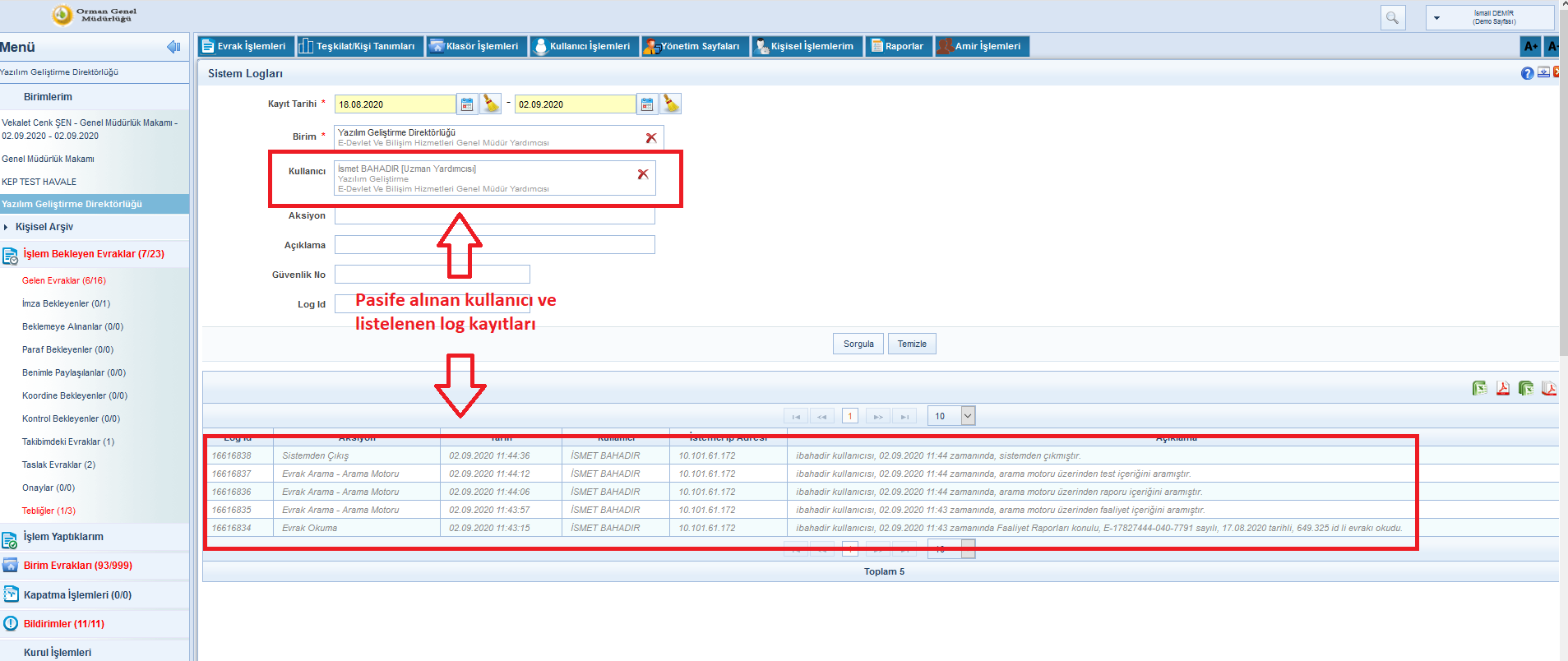Open Gelen Evraklar (6/16) in the sidebar
Screen dimensions: 1568x661
(x=64, y=280)
